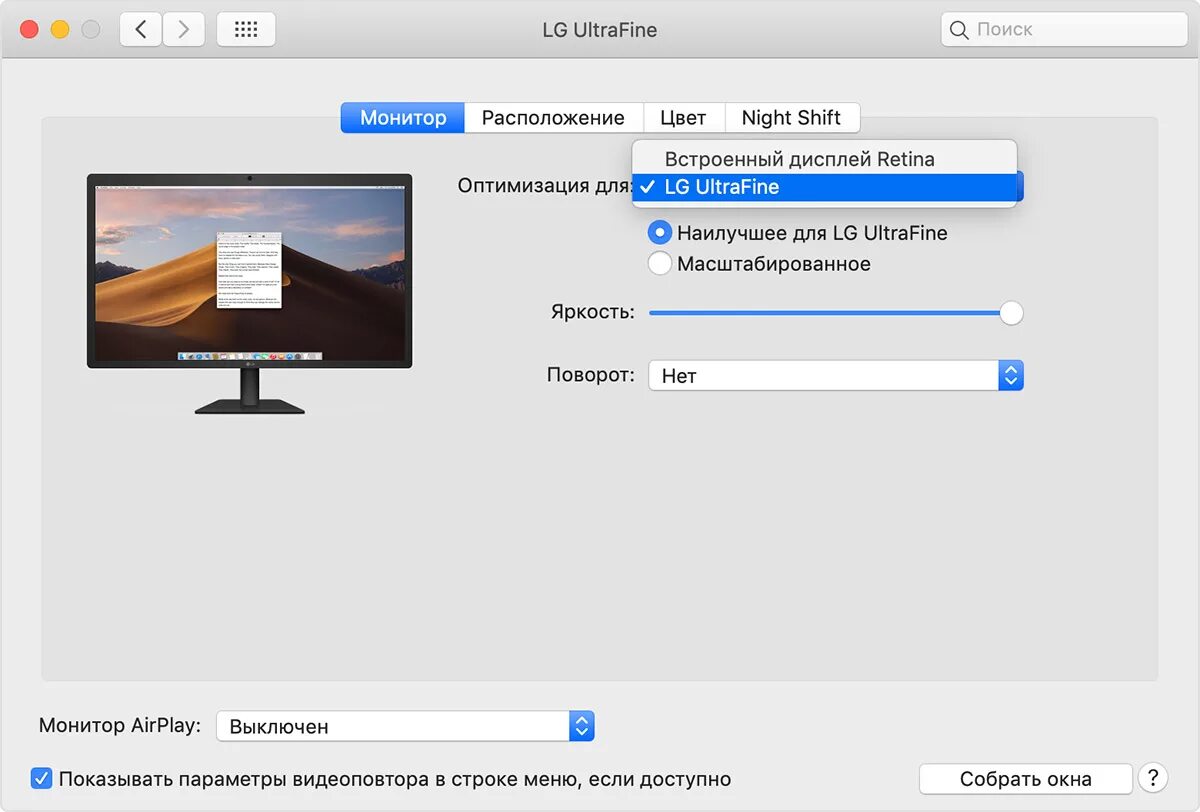Click the Оптимизация для label
1200x812 pixels.
545,186
